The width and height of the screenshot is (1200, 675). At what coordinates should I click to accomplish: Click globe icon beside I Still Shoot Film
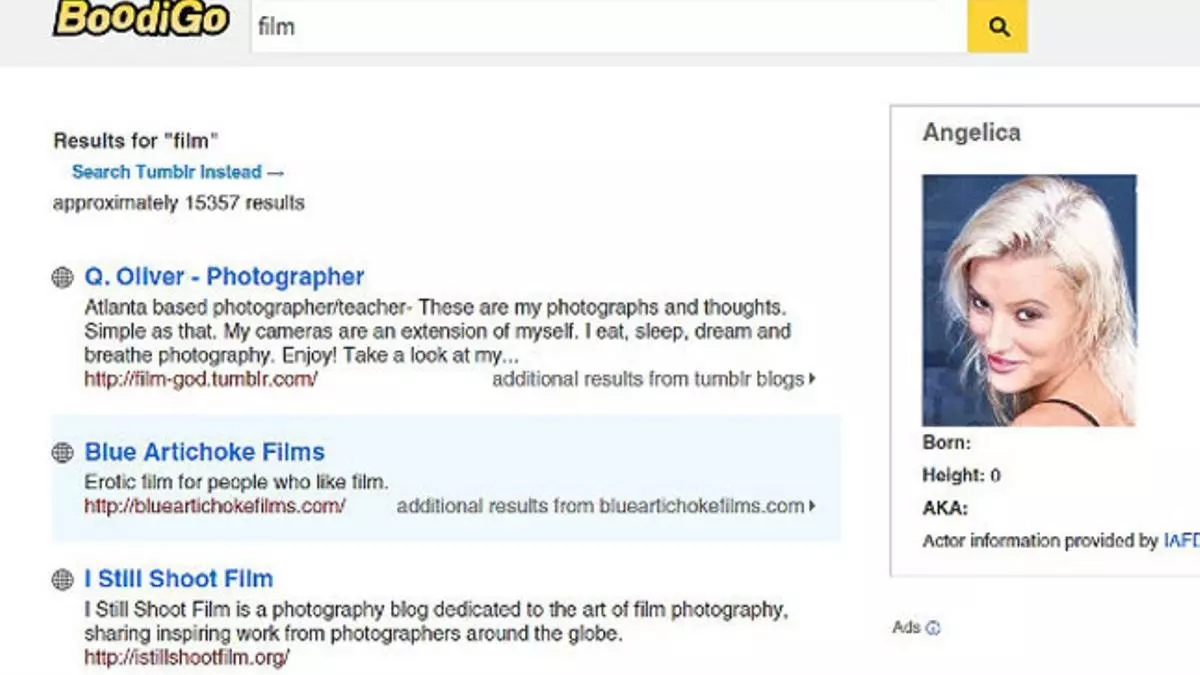[x=62, y=579]
